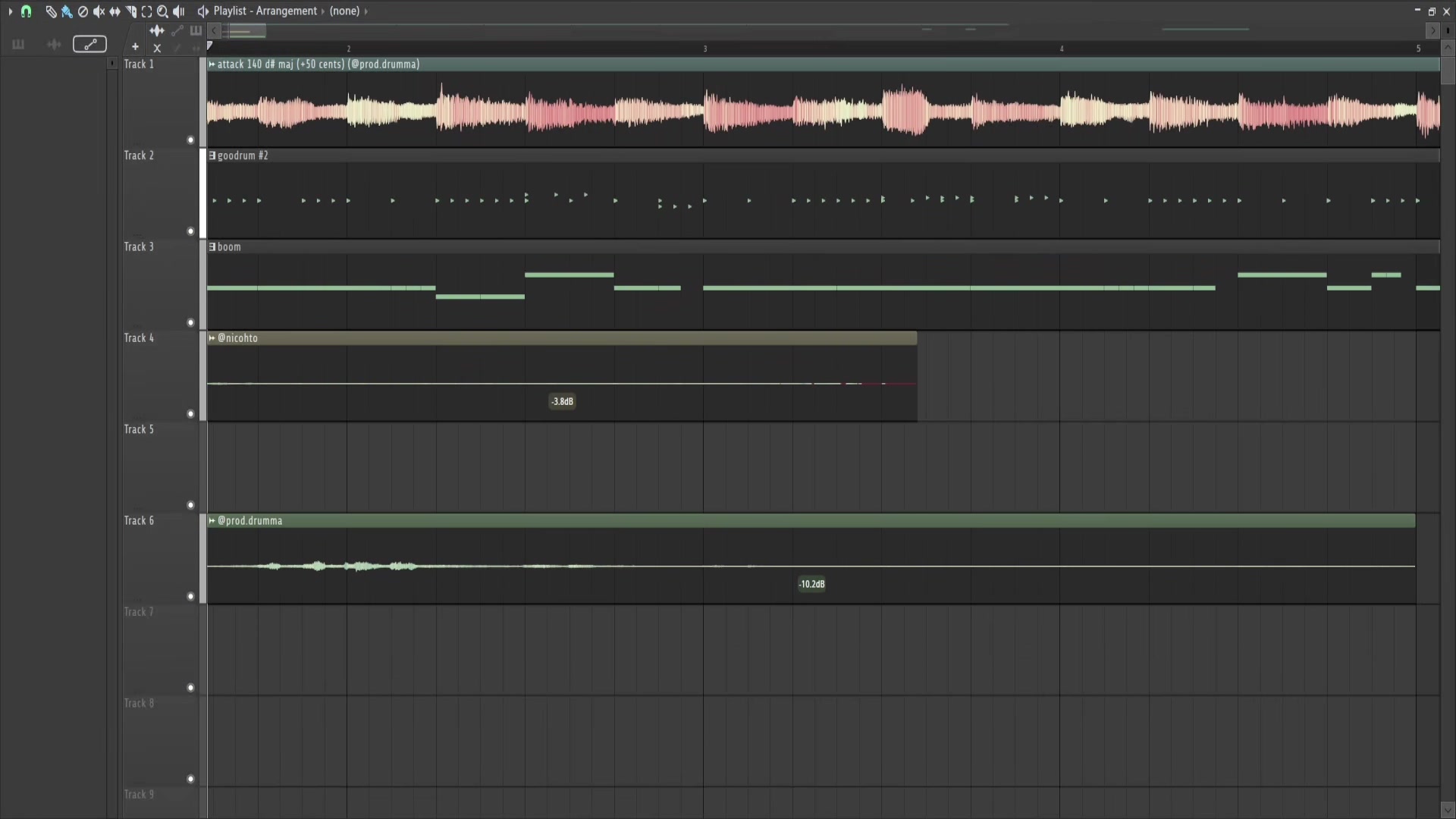Open the playlist options menu arrow
The height and width of the screenshot is (819, 1456).
[x=10, y=11]
